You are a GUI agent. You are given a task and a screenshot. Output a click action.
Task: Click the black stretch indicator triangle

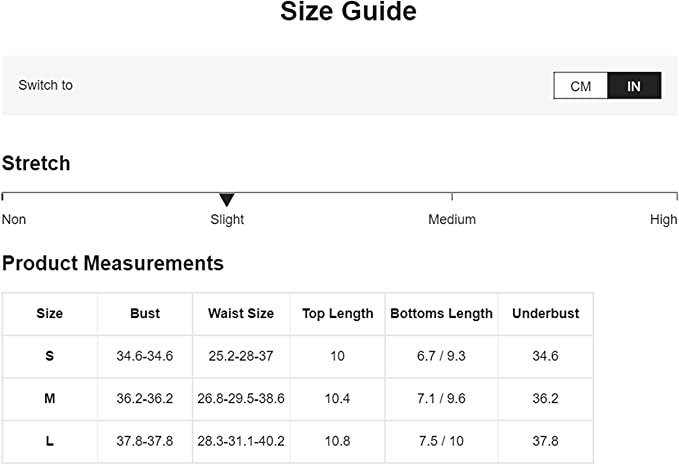click(227, 200)
